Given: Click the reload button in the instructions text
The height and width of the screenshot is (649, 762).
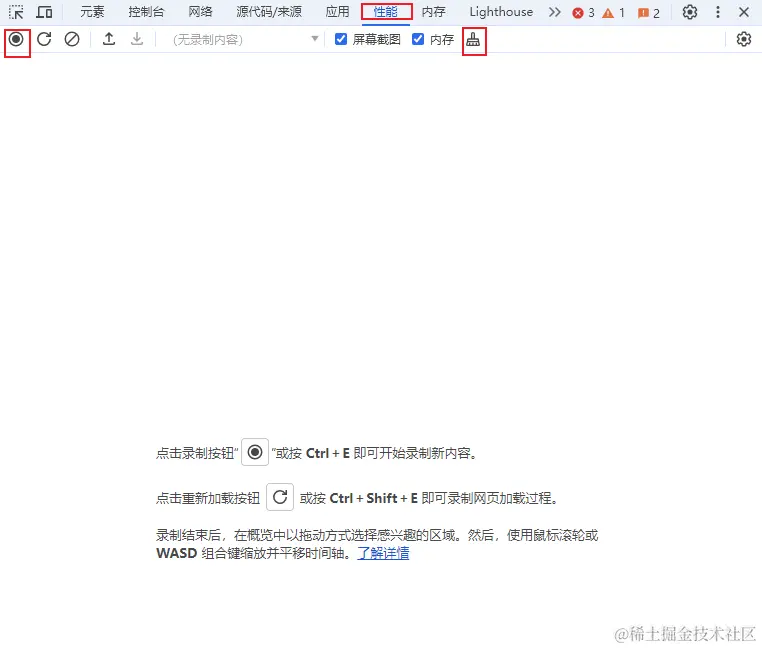Looking at the screenshot, I should tap(280, 497).
